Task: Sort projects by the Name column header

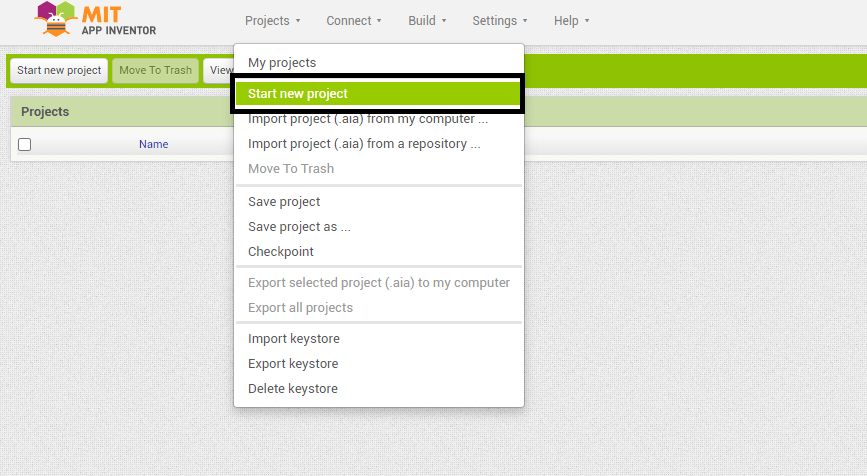Action: pos(153,144)
